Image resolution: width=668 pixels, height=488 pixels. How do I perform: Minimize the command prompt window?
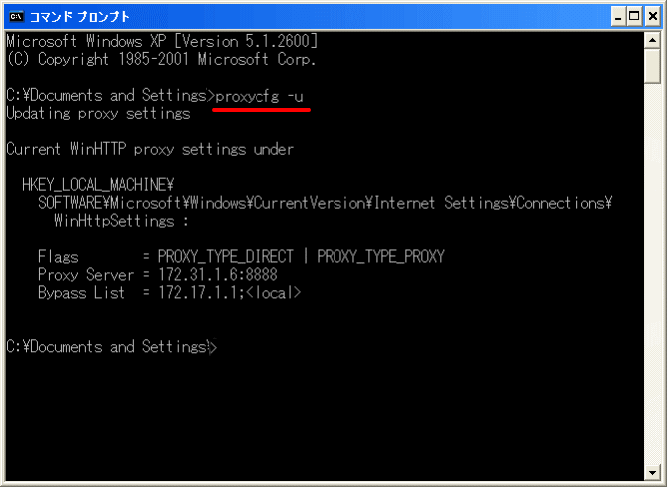tap(618, 17)
